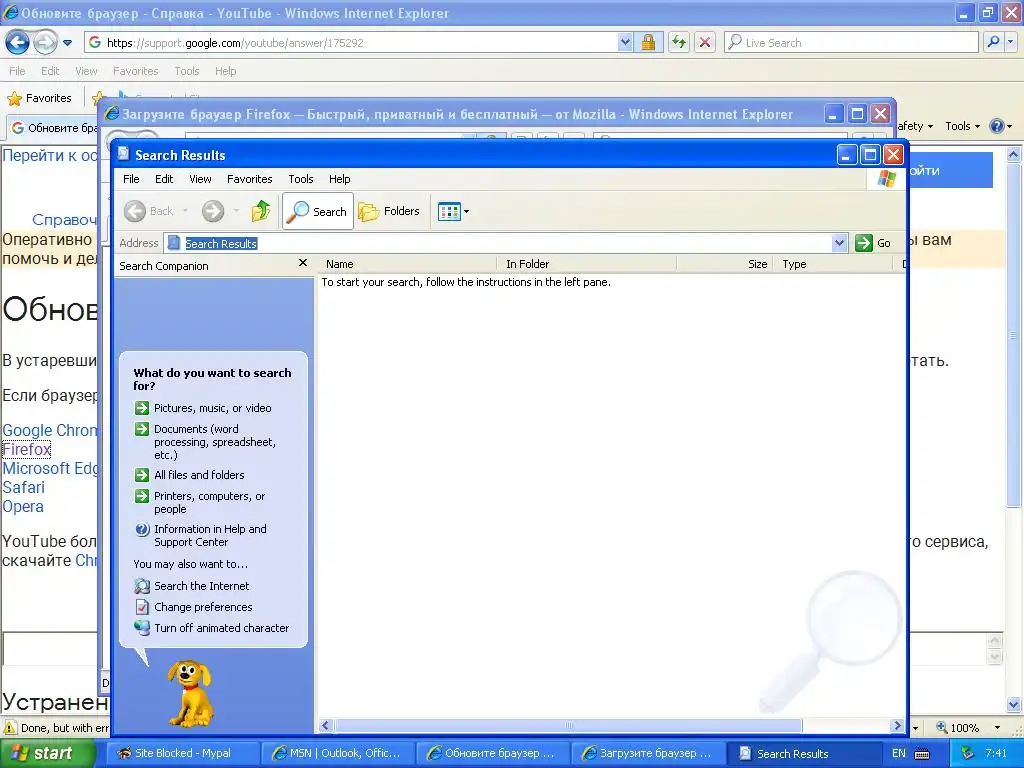Click left arrow of horizontal results scrollbar

pyautogui.click(x=326, y=726)
